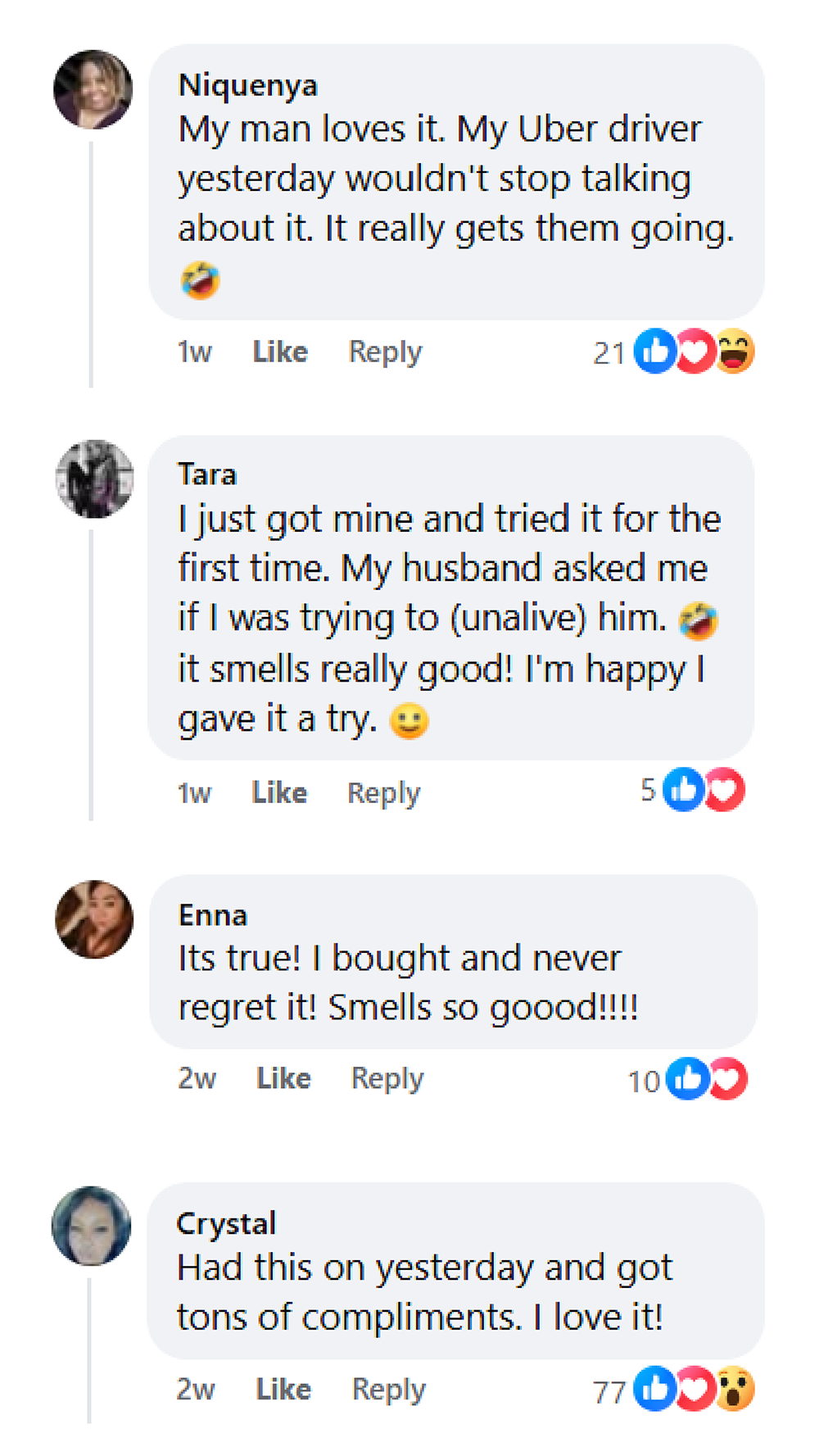Like Enna's comment
The image size is (819, 1456).
283,1078
